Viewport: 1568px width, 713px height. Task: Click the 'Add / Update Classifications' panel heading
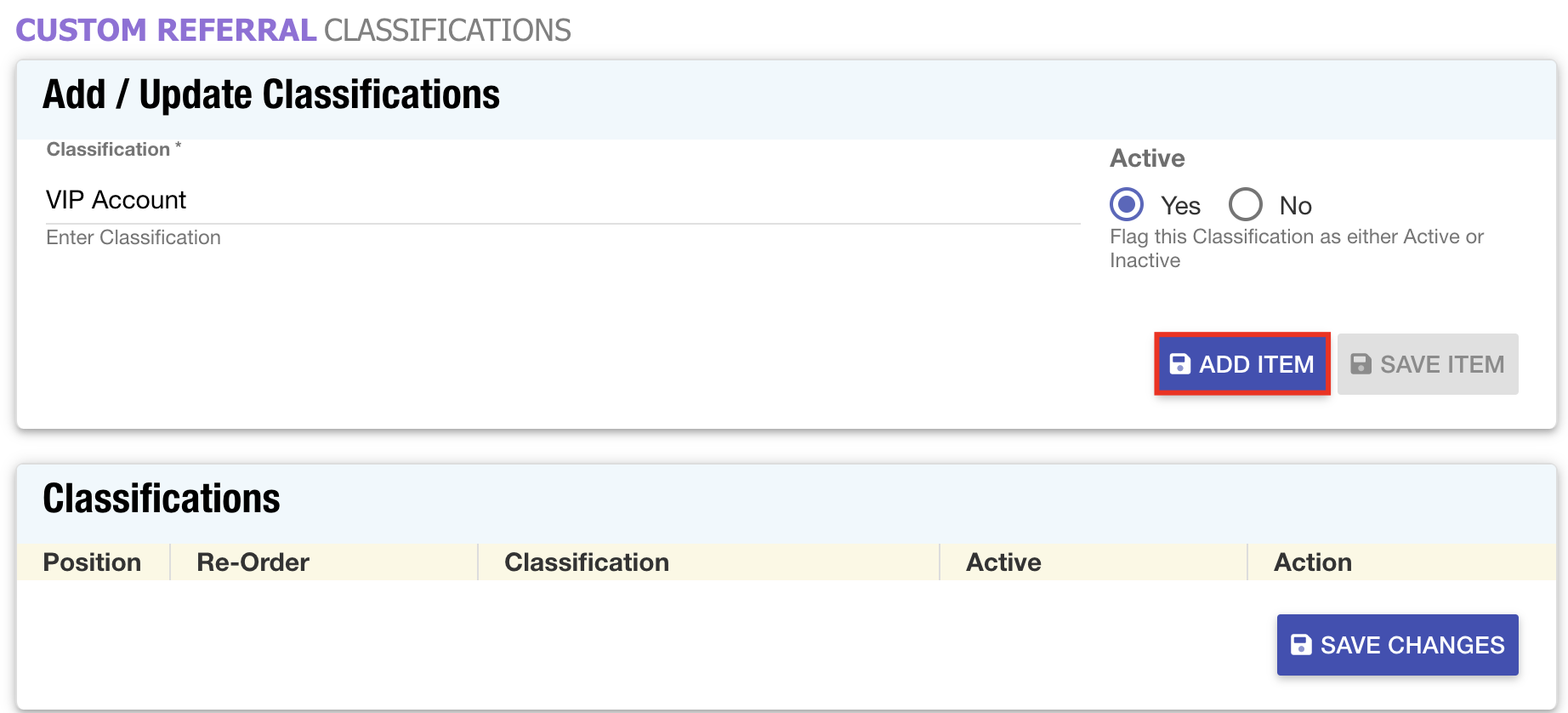point(271,94)
